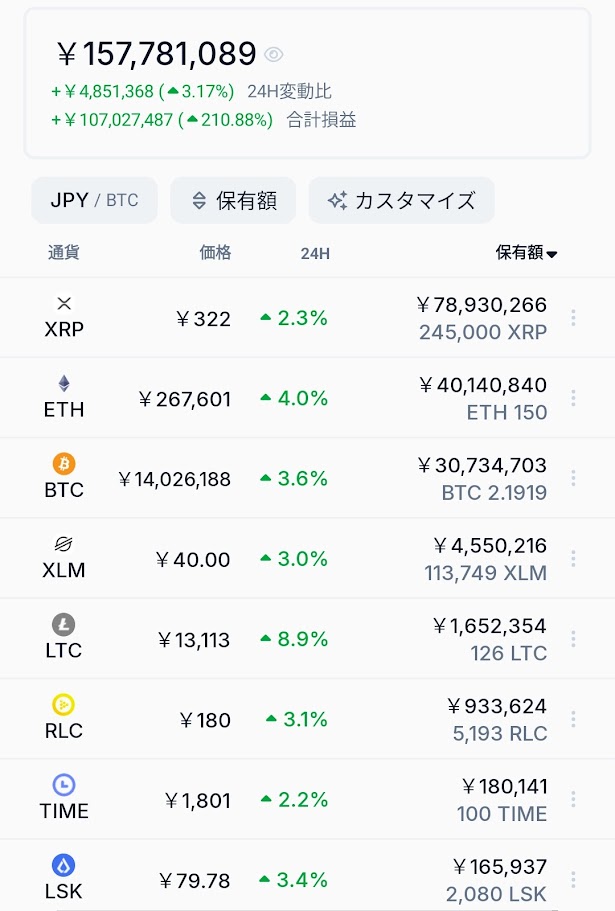The width and height of the screenshot is (615, 911).
Task: Click the XRP coin icon
Action: click(64, 303)
